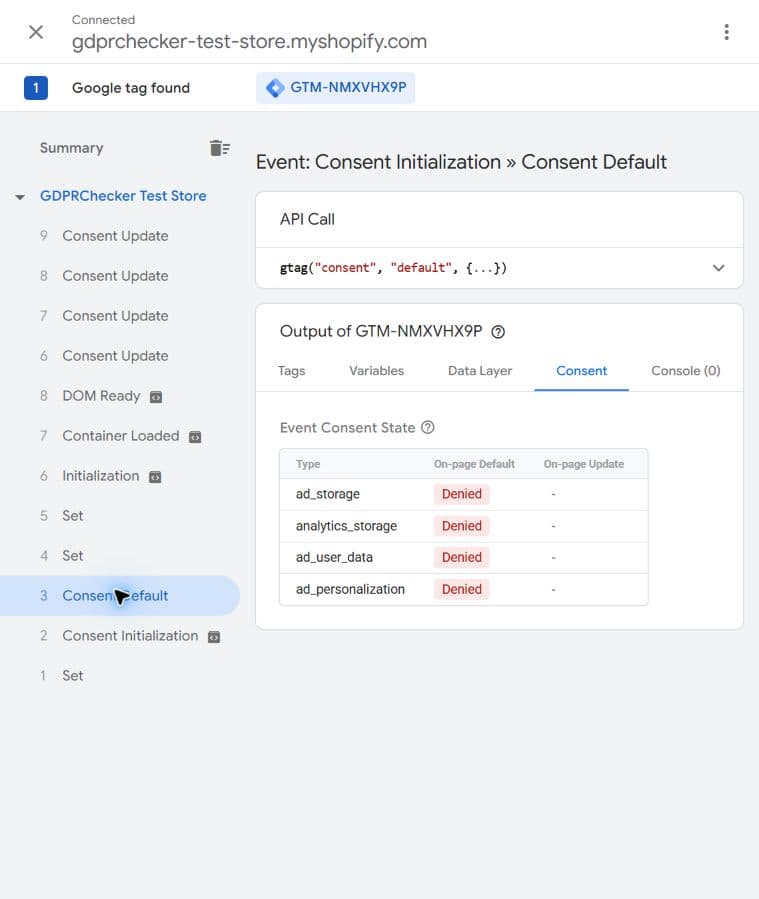Click the Denied badge for analytics_storage

pos(461,526)
